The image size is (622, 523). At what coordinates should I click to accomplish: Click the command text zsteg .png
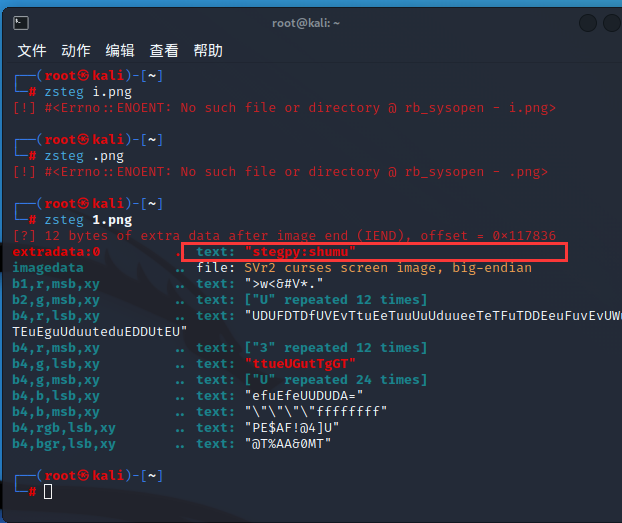pos(84,156)
